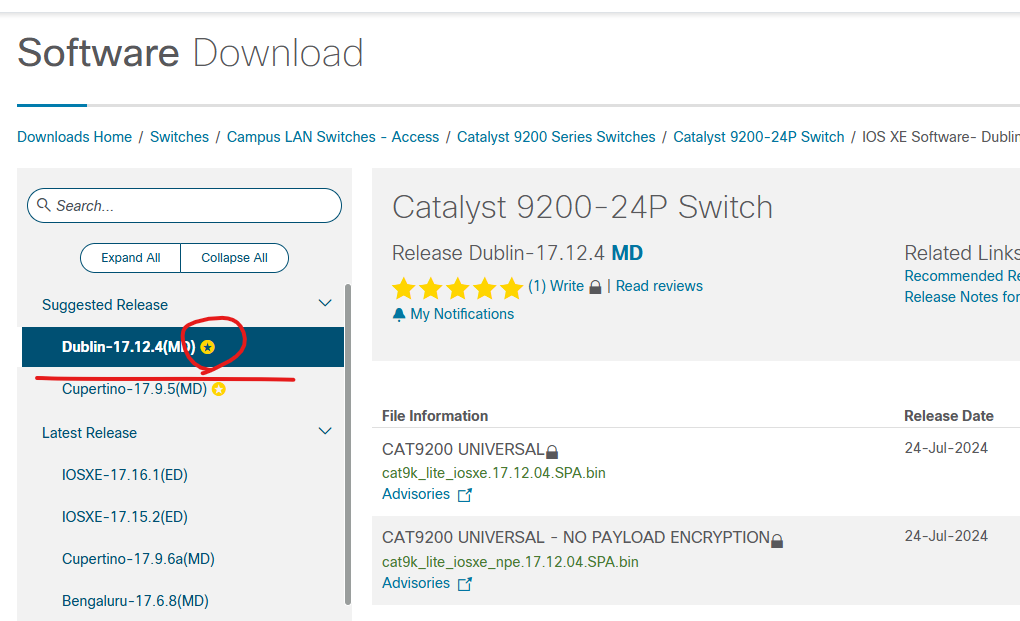Click the Write review link
Viewport: 1020px width, 621px height.
pyautogui.click(x=567, y=286)
